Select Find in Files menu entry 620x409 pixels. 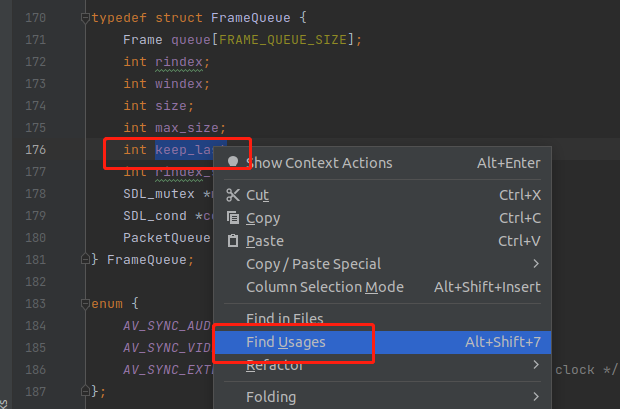click(285, 318)
